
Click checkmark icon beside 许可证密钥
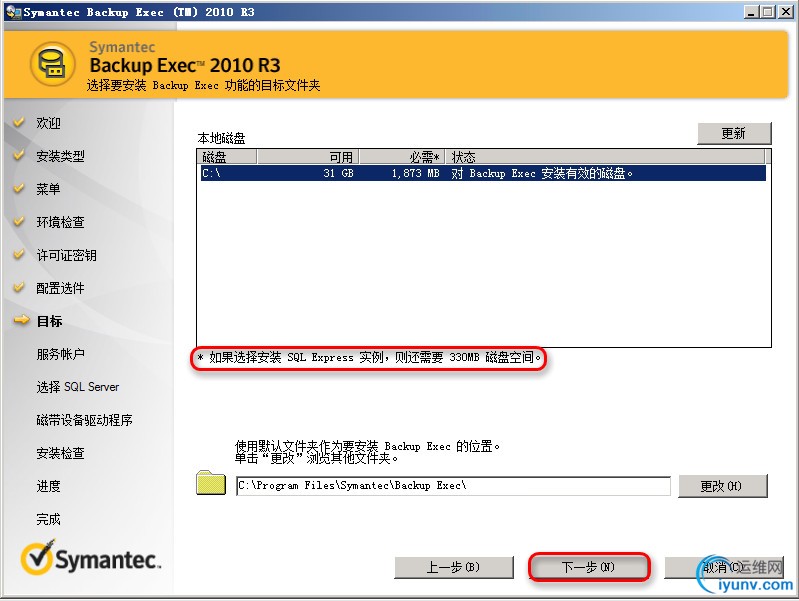pyautogui.click(x=19, y=254)
